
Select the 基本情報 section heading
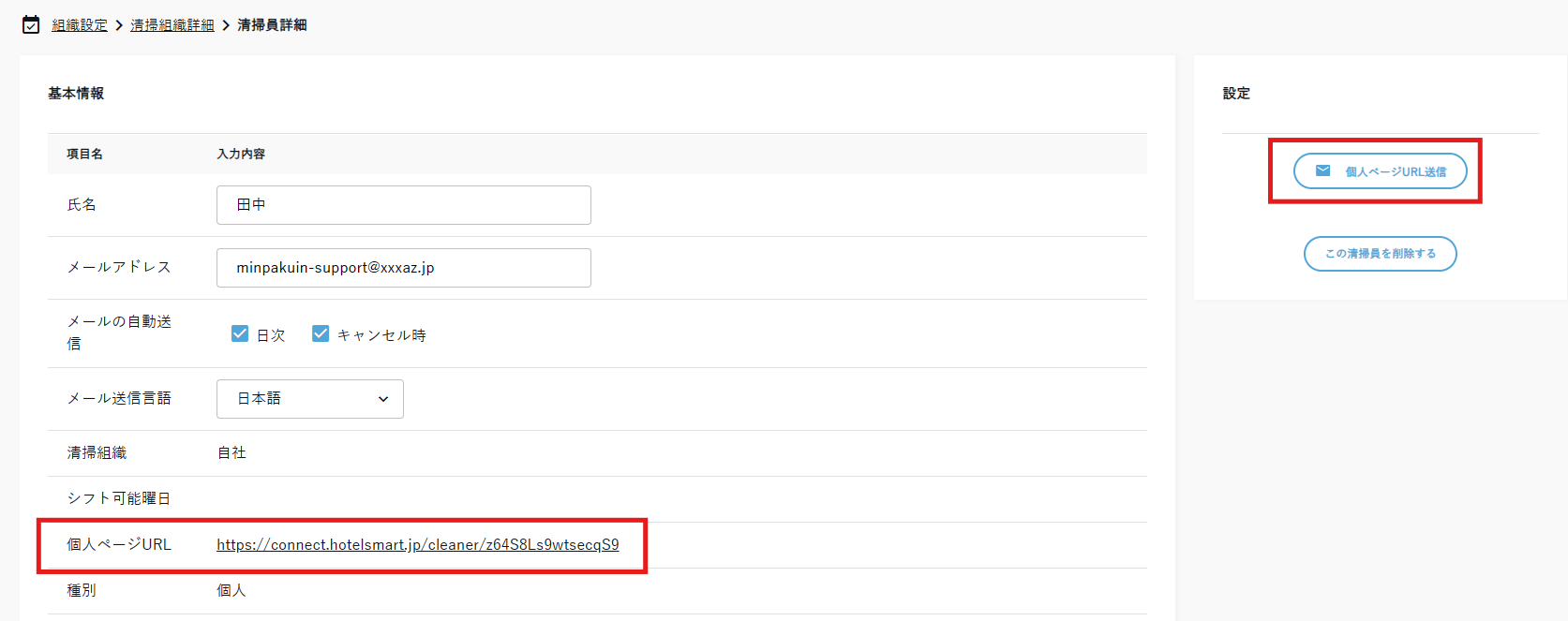coord(76,94)
